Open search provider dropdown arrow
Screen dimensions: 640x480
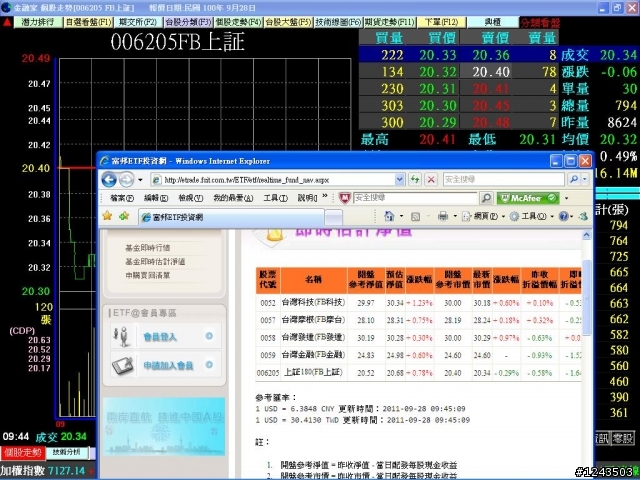(x=584, y=179)
